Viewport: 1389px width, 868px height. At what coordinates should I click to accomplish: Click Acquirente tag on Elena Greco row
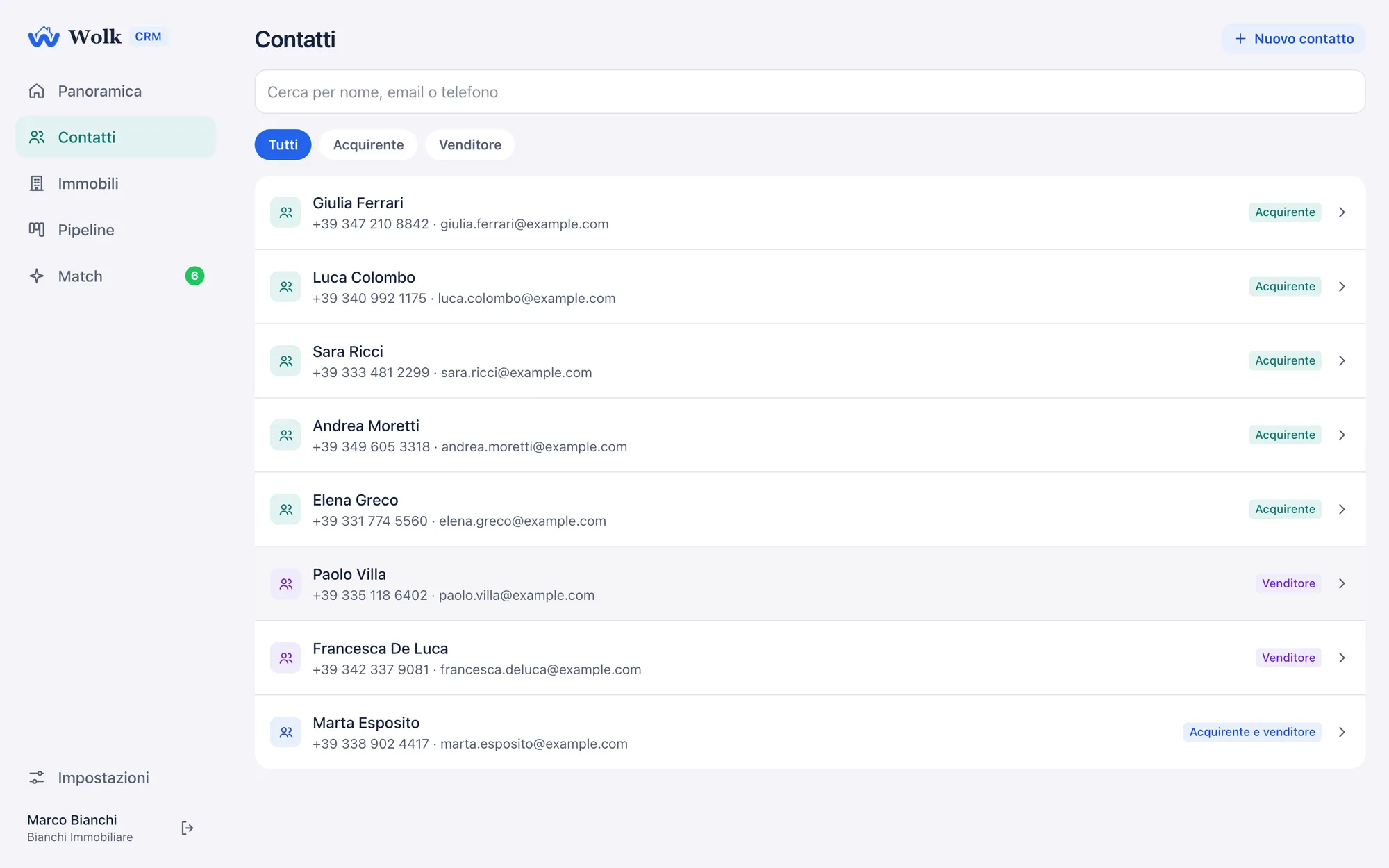(1285, 510)
